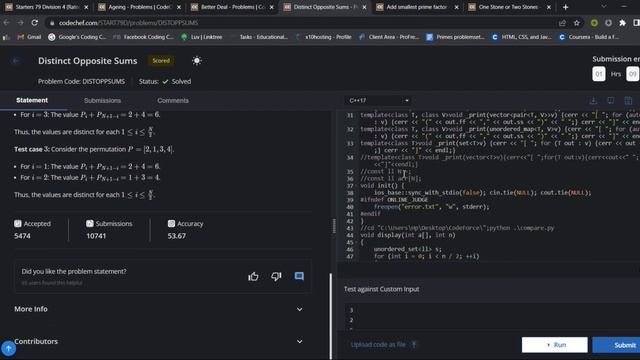Bookmark this page with star icon
The height and width of the screenshot is (360, 640).
click(576, 23)
